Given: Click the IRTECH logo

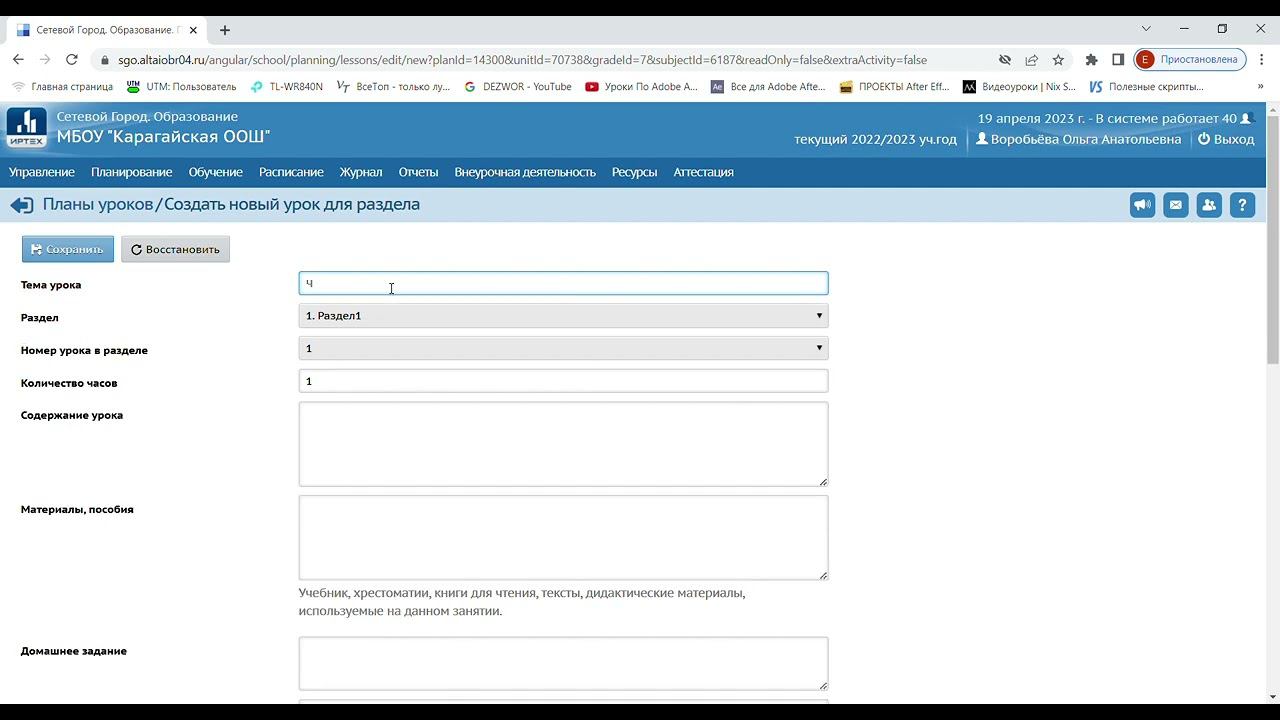Looking at the screenshot, I should pyautogui.click(x=26, y=127).
